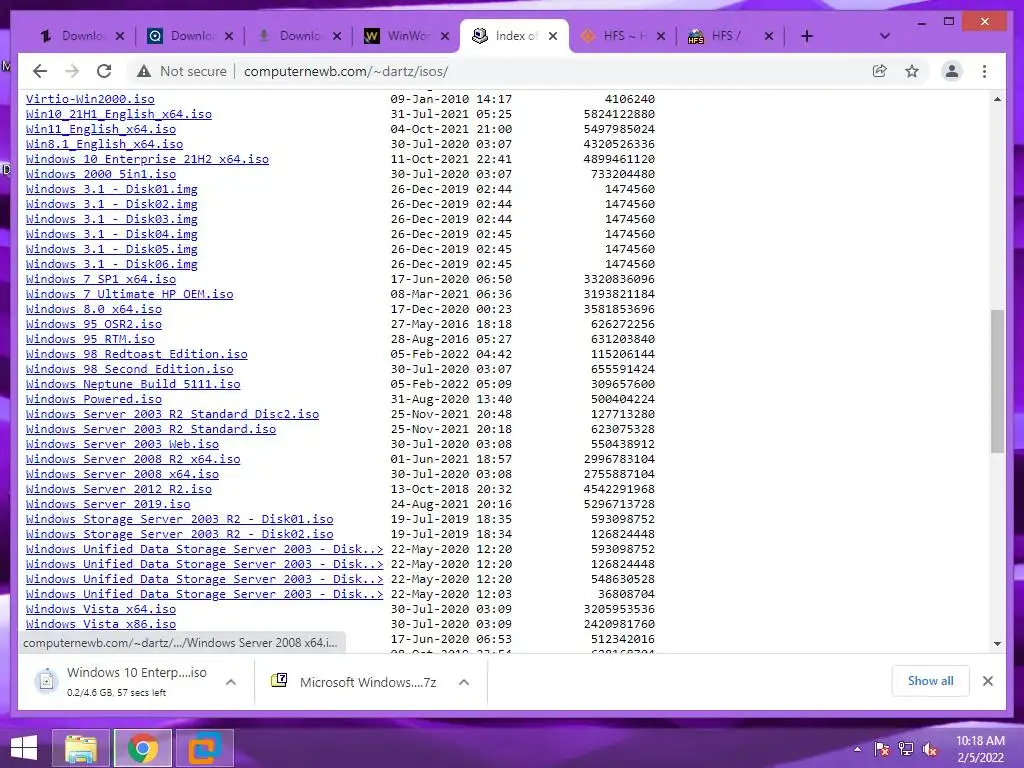Click Windows Server 2012 R2.iso
The width and height of the screenshot is (1024, 768).
coord(118,490)
